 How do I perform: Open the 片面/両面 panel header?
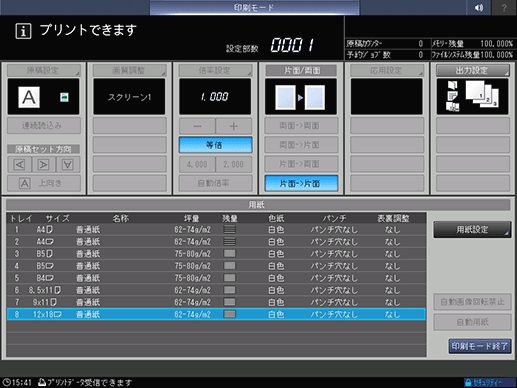point(301,70)
